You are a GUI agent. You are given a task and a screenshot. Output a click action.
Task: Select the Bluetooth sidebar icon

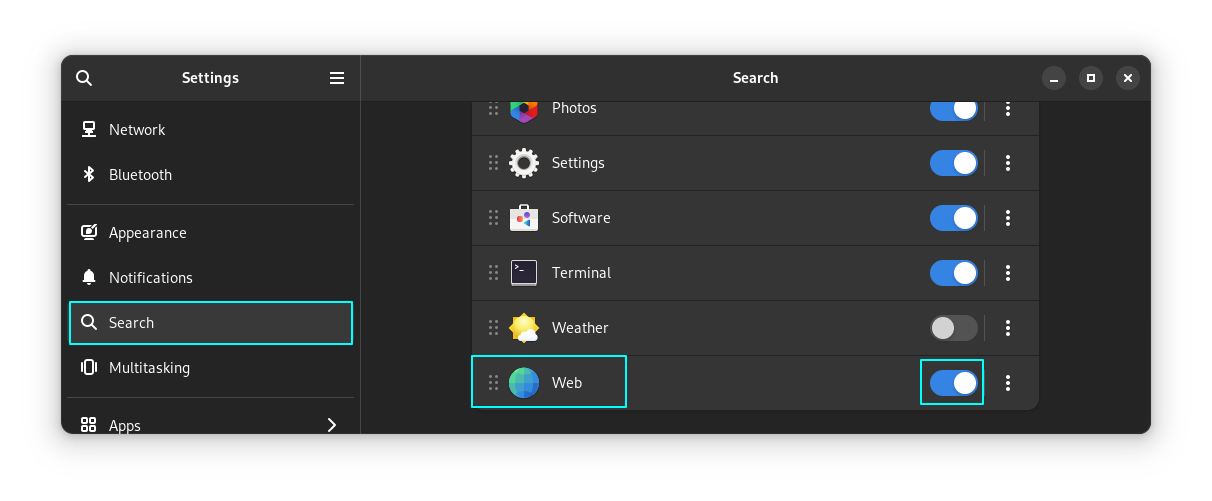[89, 174]
